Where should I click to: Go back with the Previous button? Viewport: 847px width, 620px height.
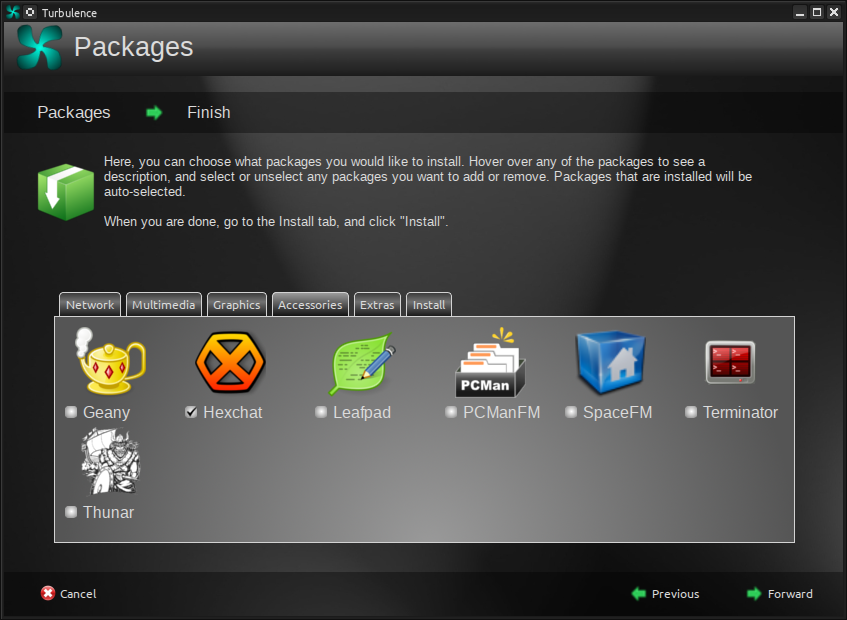(666, 594)
